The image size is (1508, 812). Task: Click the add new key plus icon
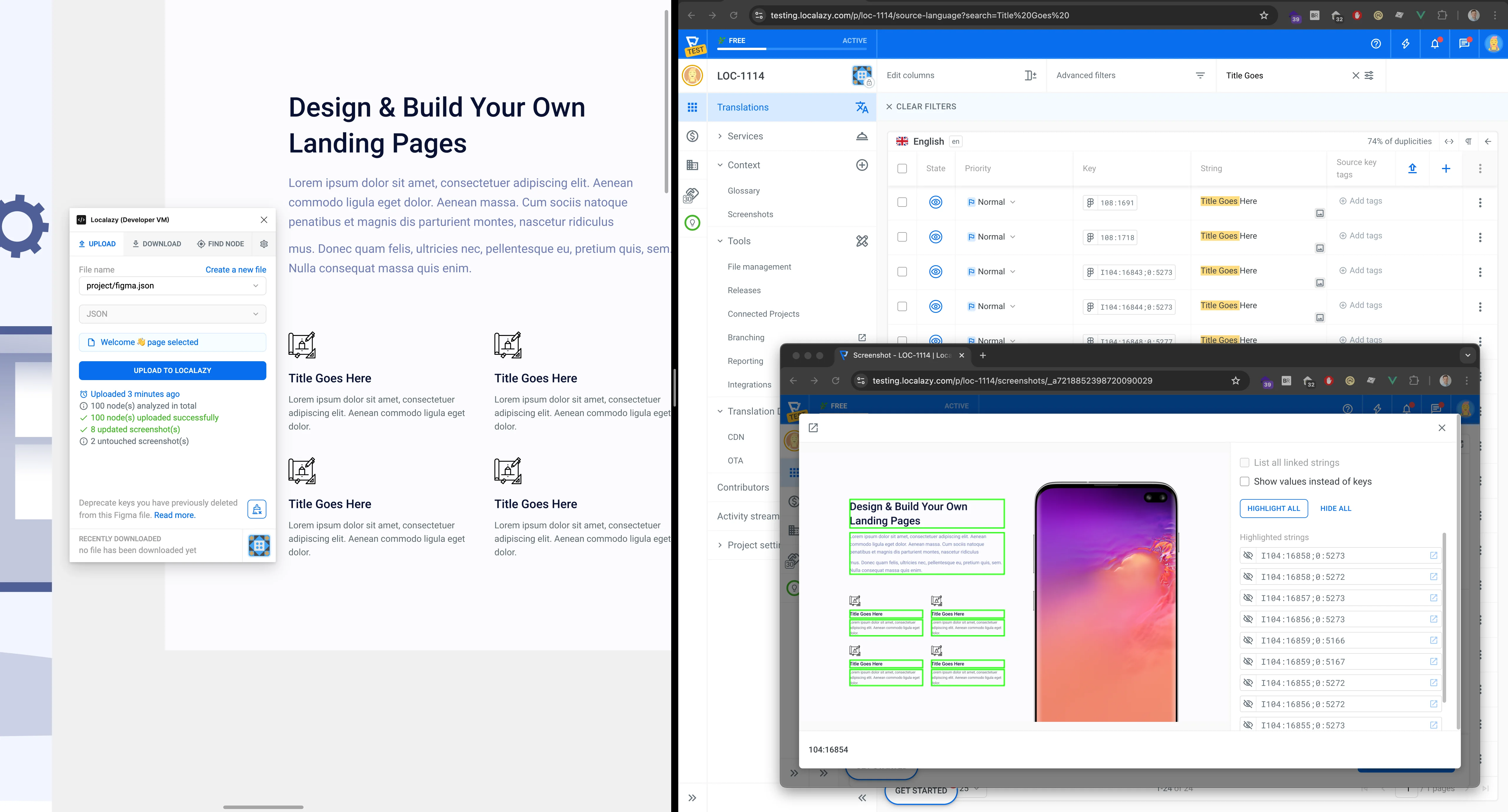pyautogui.click(x=1445, y=169)
